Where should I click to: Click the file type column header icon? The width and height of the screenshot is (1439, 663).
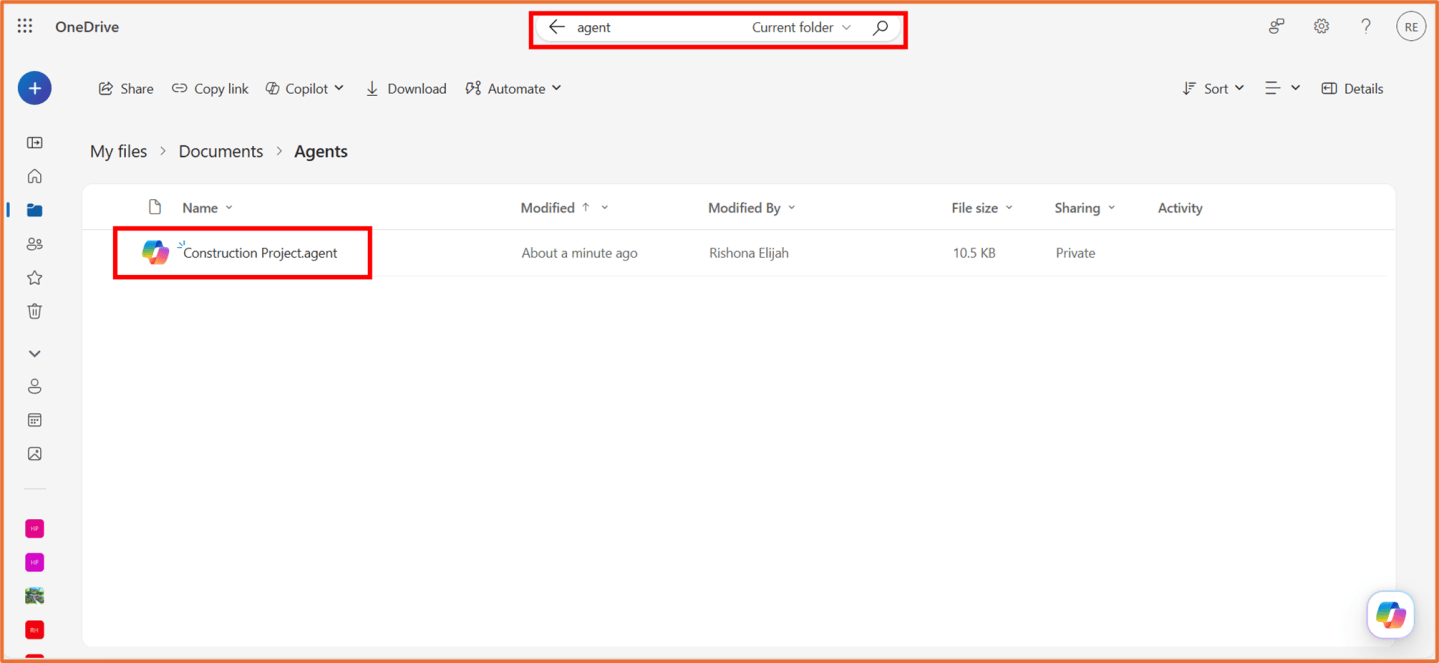155,207
